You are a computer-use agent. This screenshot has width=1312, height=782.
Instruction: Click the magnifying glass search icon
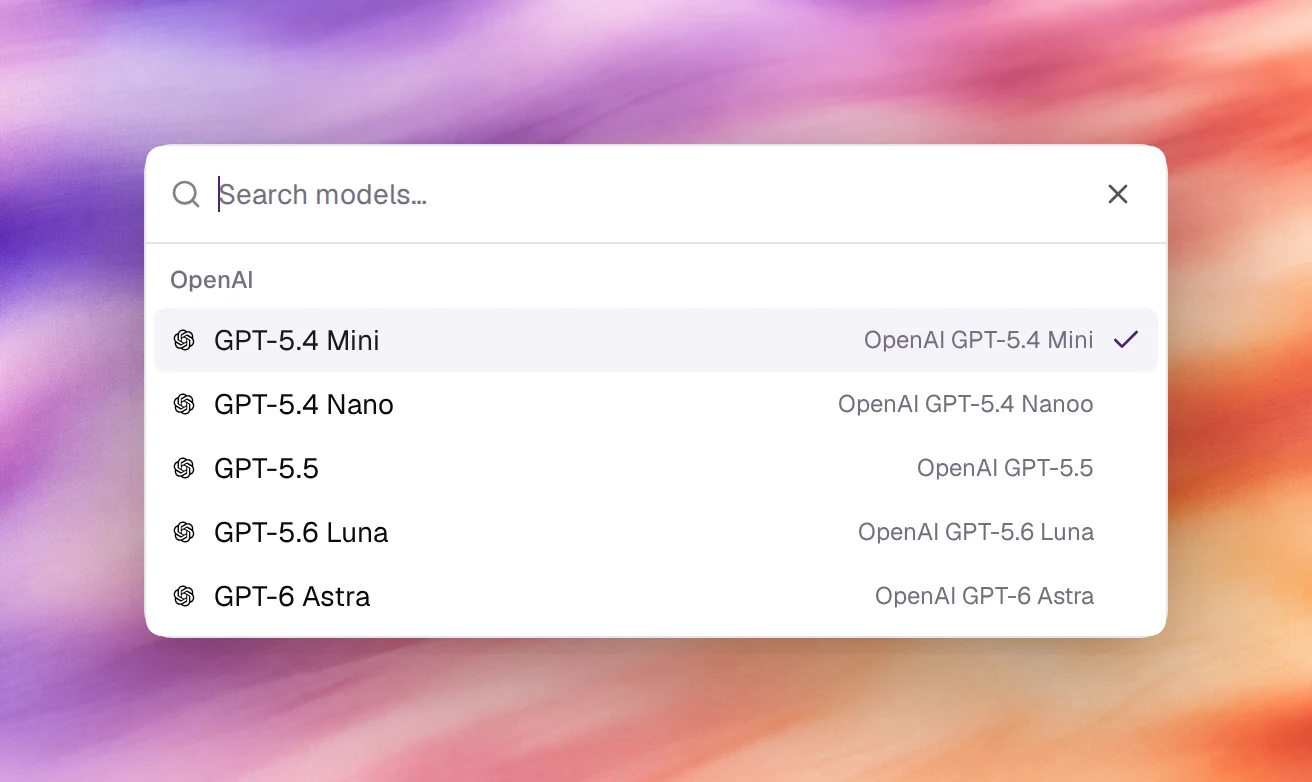[186, 194]
